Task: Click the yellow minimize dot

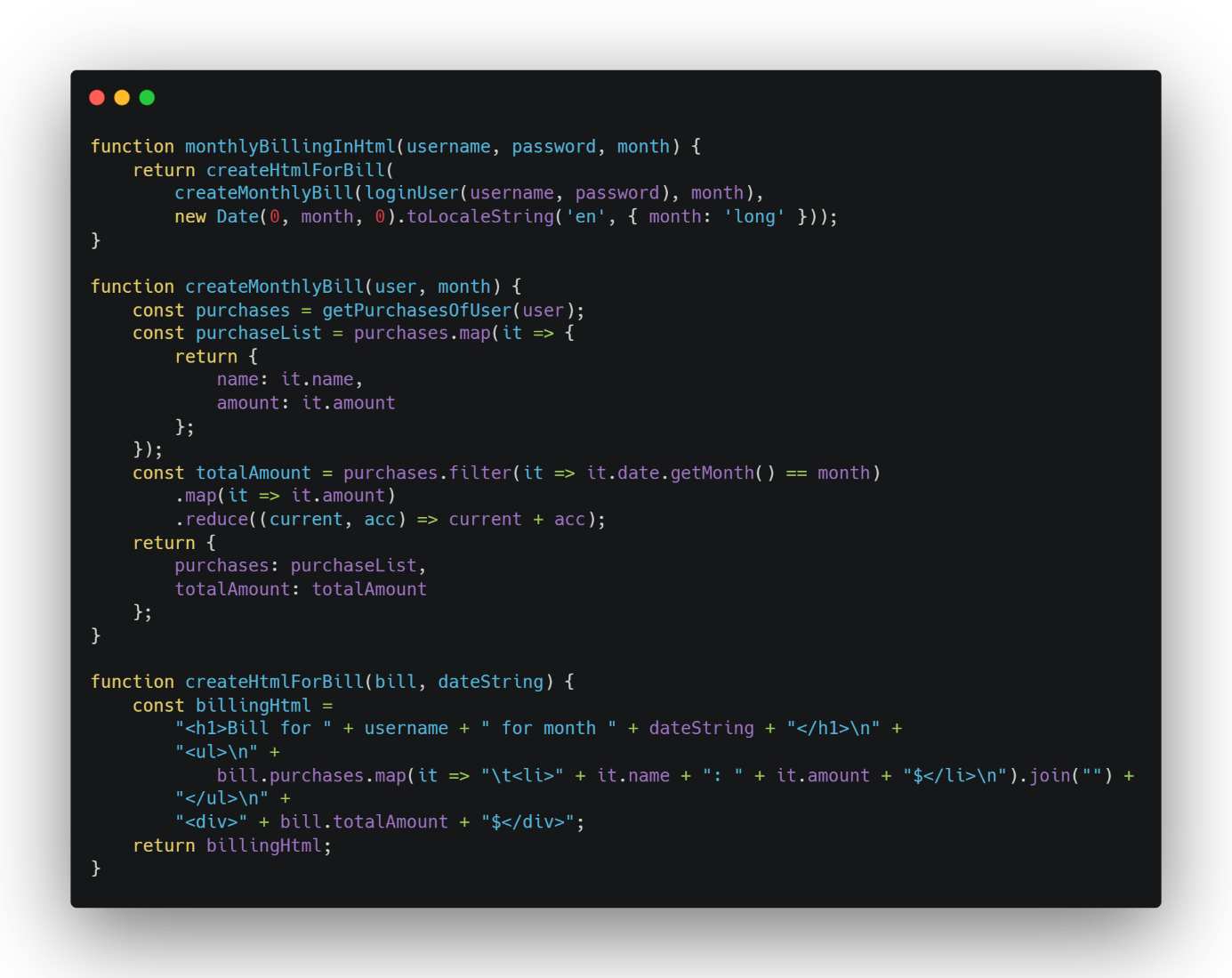Action: click(x=122, y=98)
